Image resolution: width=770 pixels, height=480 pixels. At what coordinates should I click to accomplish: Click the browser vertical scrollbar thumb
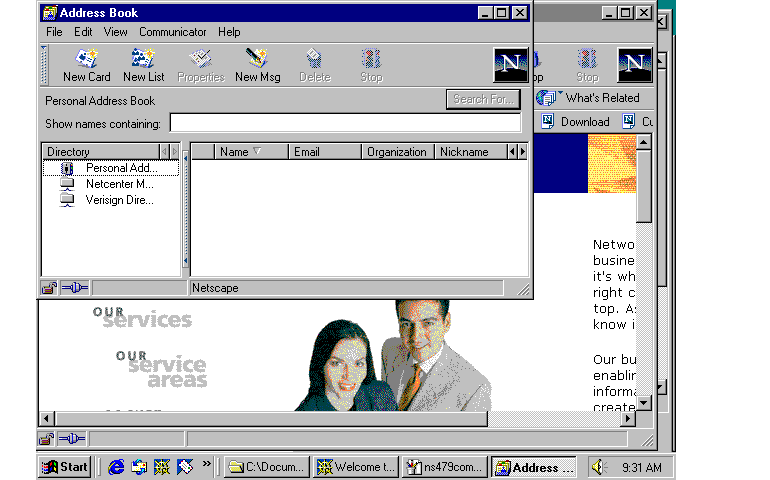644,187
